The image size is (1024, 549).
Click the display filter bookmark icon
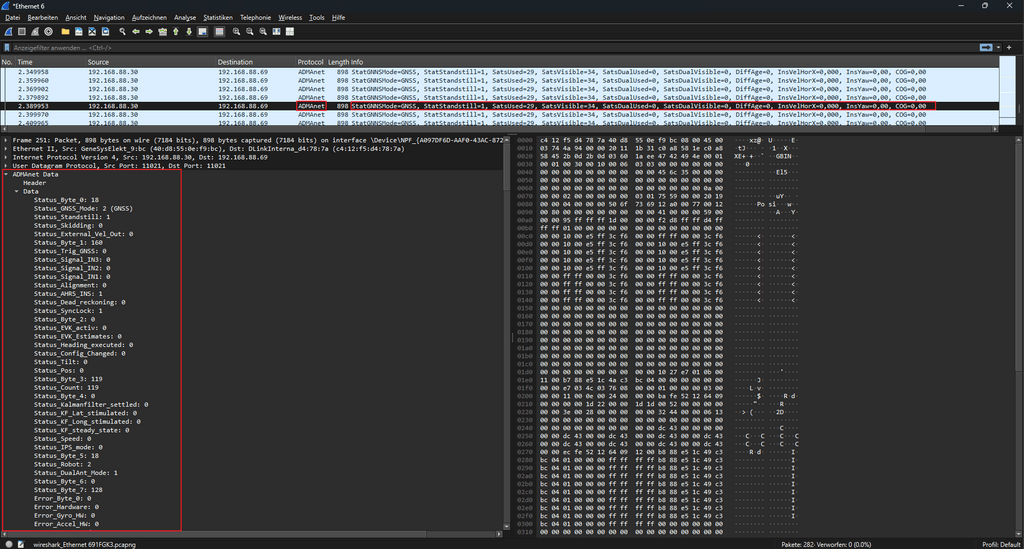(x=8, y=47)
